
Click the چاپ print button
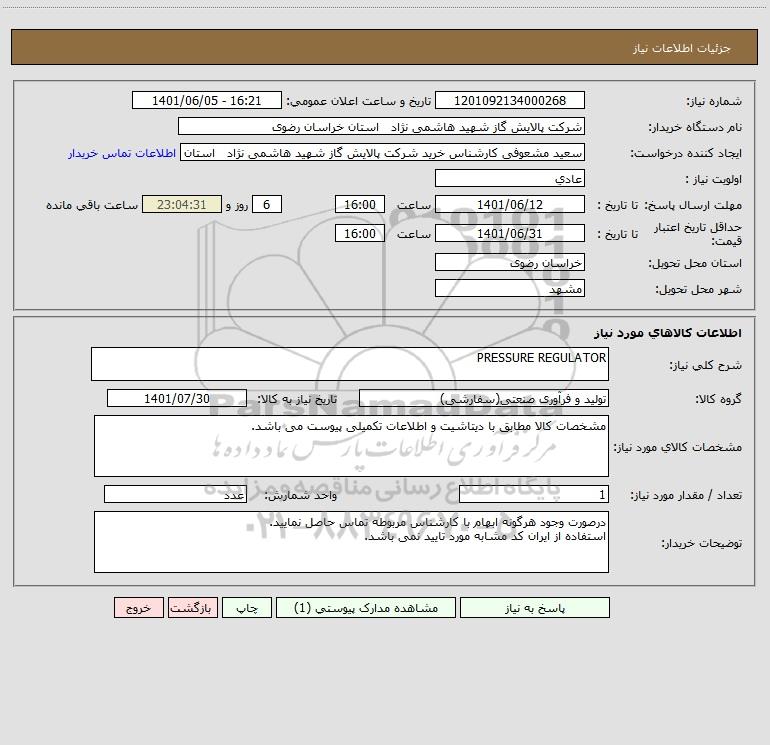247,607
